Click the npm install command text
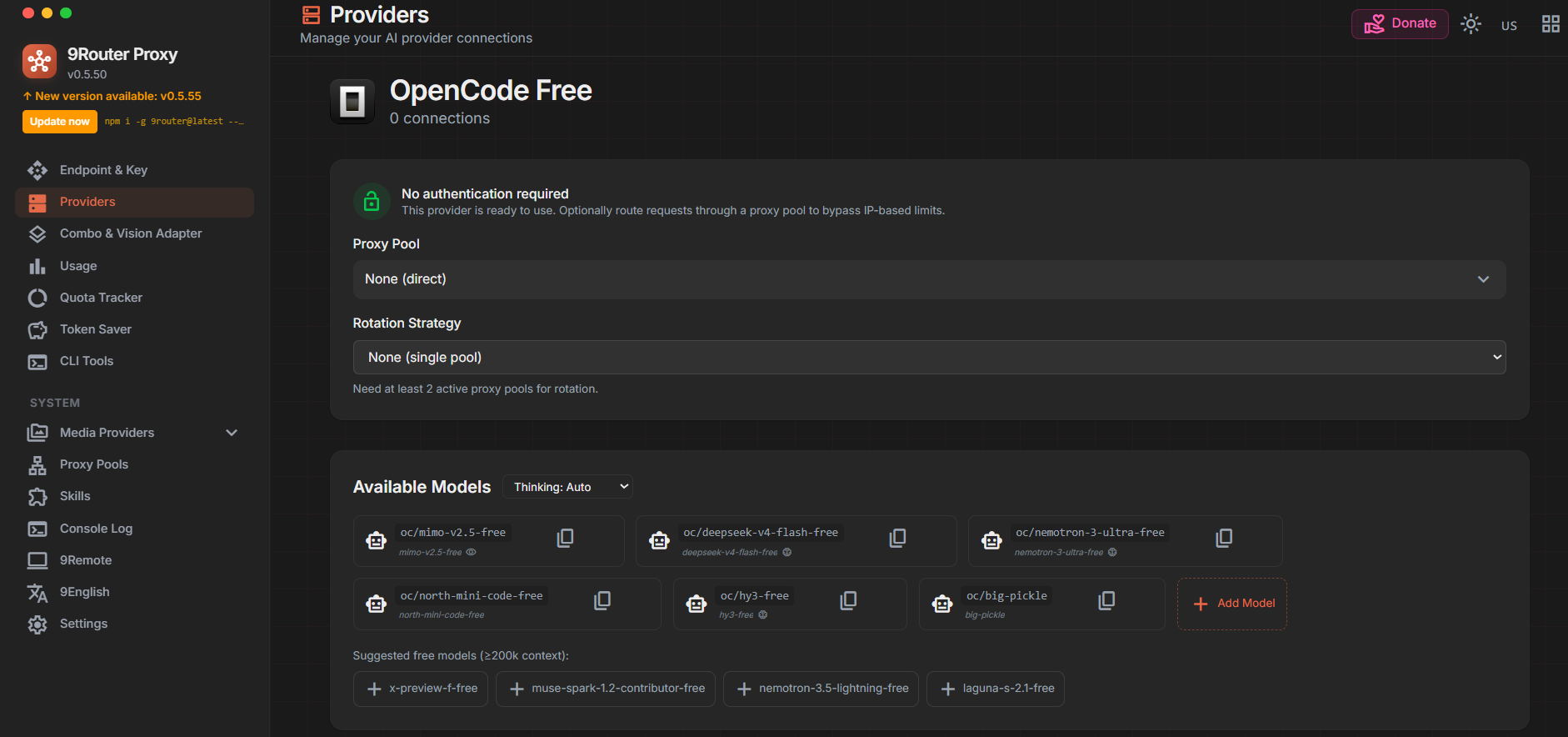Image resolution: width=1568 pixels, height=737 pixels. point(174,122)
